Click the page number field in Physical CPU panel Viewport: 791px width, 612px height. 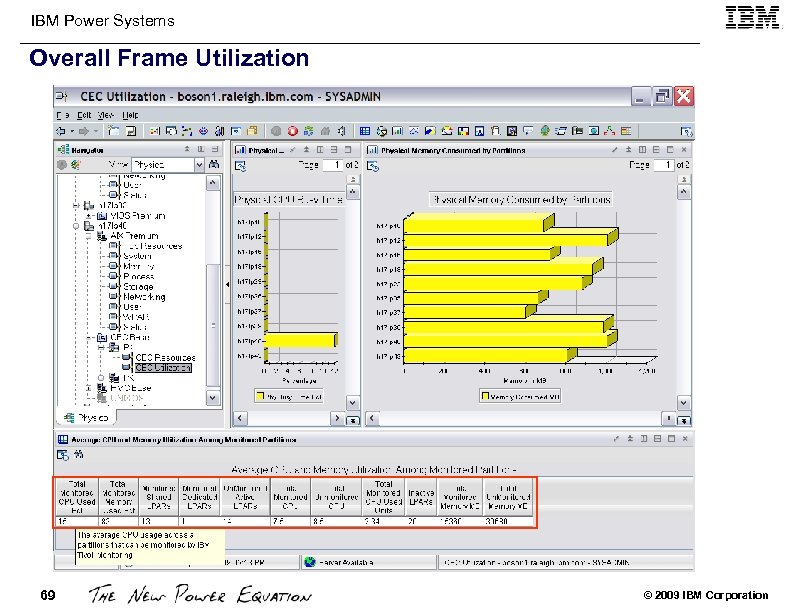(332, 165)
